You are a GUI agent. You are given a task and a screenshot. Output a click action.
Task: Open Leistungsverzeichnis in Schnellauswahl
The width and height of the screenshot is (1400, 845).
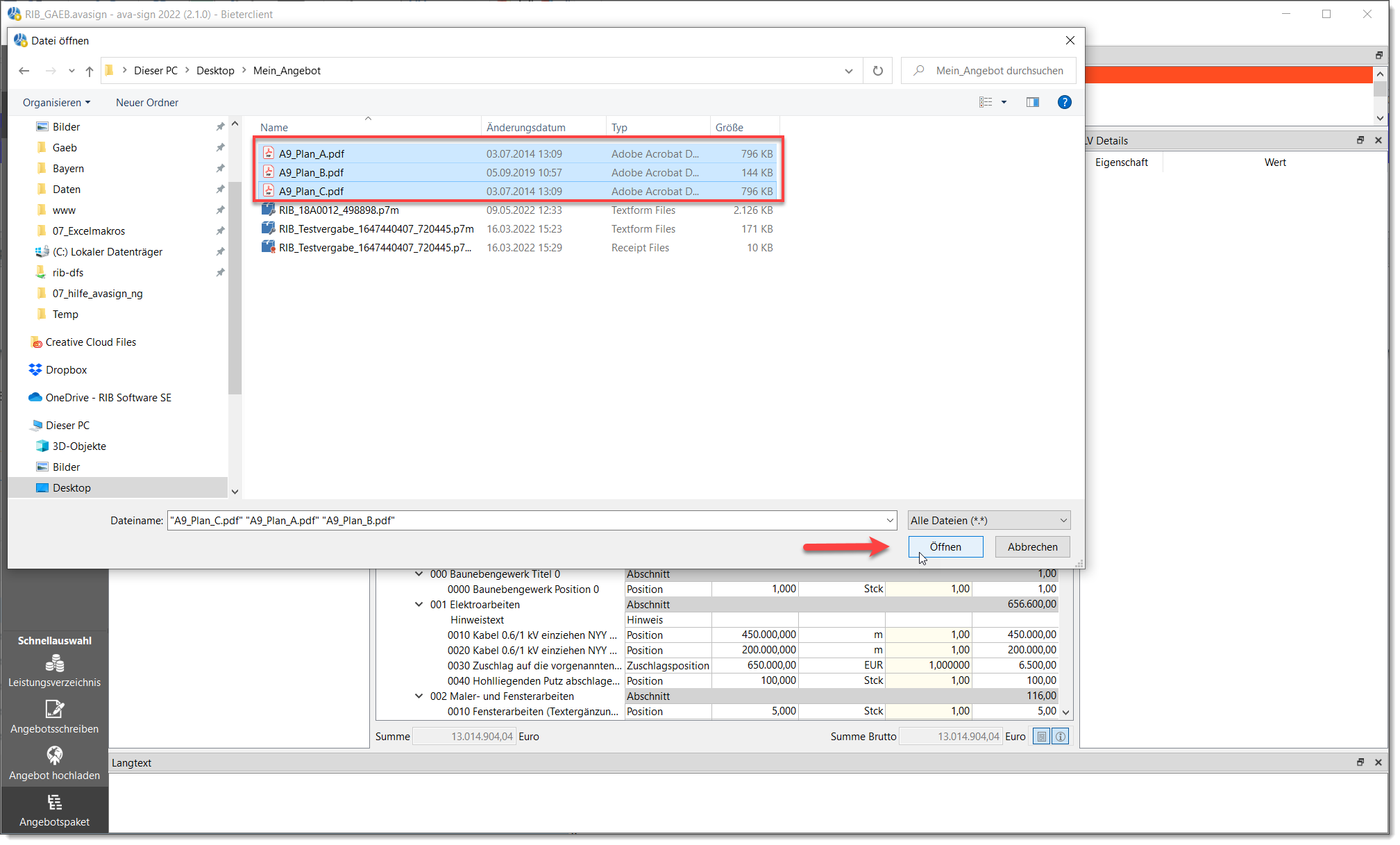(54, 671)
